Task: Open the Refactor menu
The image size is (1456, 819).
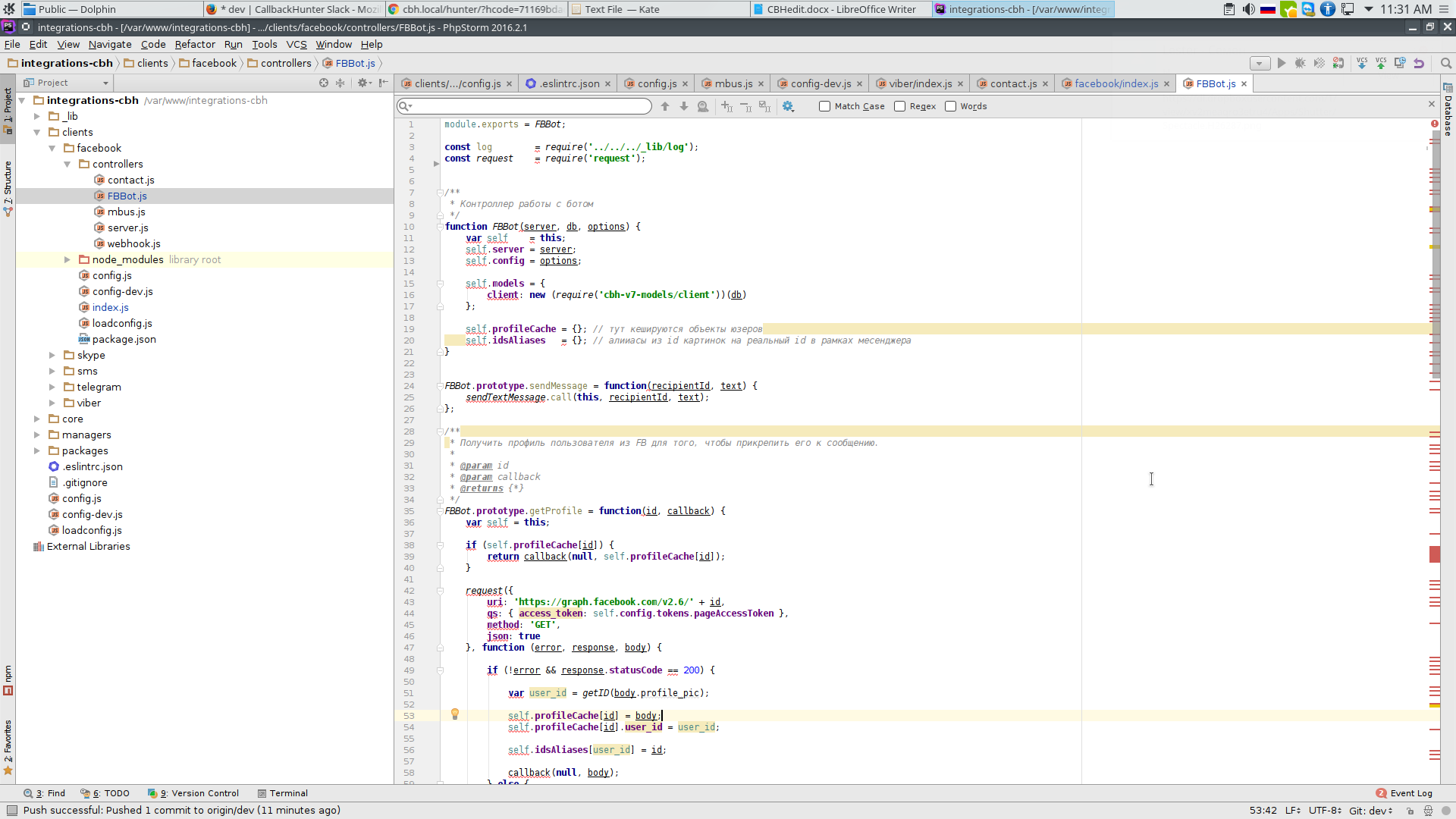Action: click(x=195, y=44)
